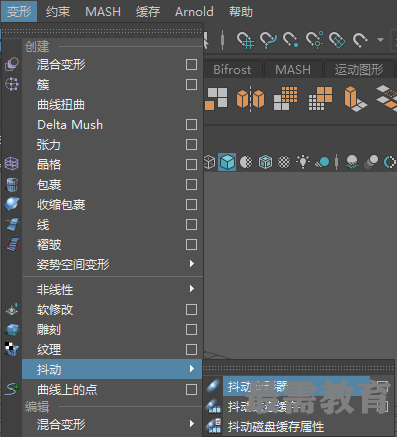
Task: Choose the 包裹 deformer
Action: [49, 185]
